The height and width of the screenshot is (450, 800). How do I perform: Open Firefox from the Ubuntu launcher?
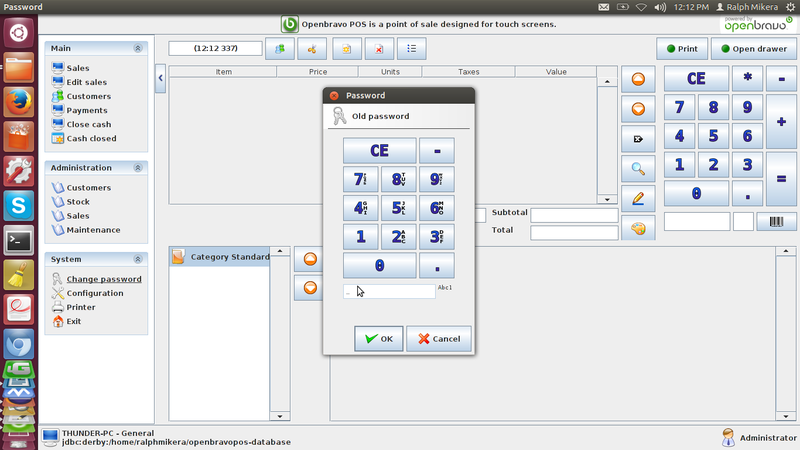coord(19,102)
